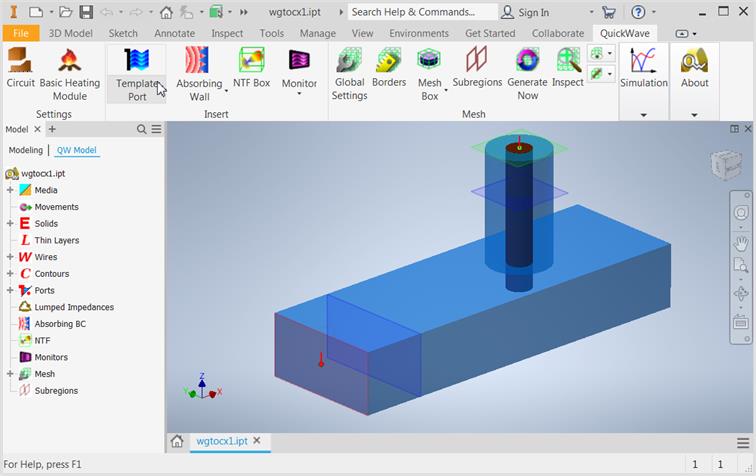Click the Save icon in quick access toolbar
The image size is (756, 476).
click(x=86, y=12)
